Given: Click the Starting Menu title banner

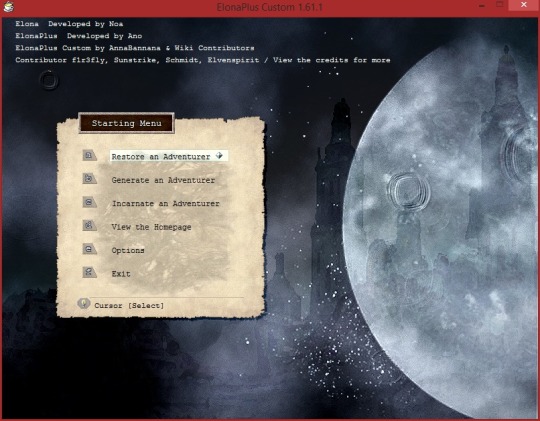Looking at the screenshot, I should [126, 123].
